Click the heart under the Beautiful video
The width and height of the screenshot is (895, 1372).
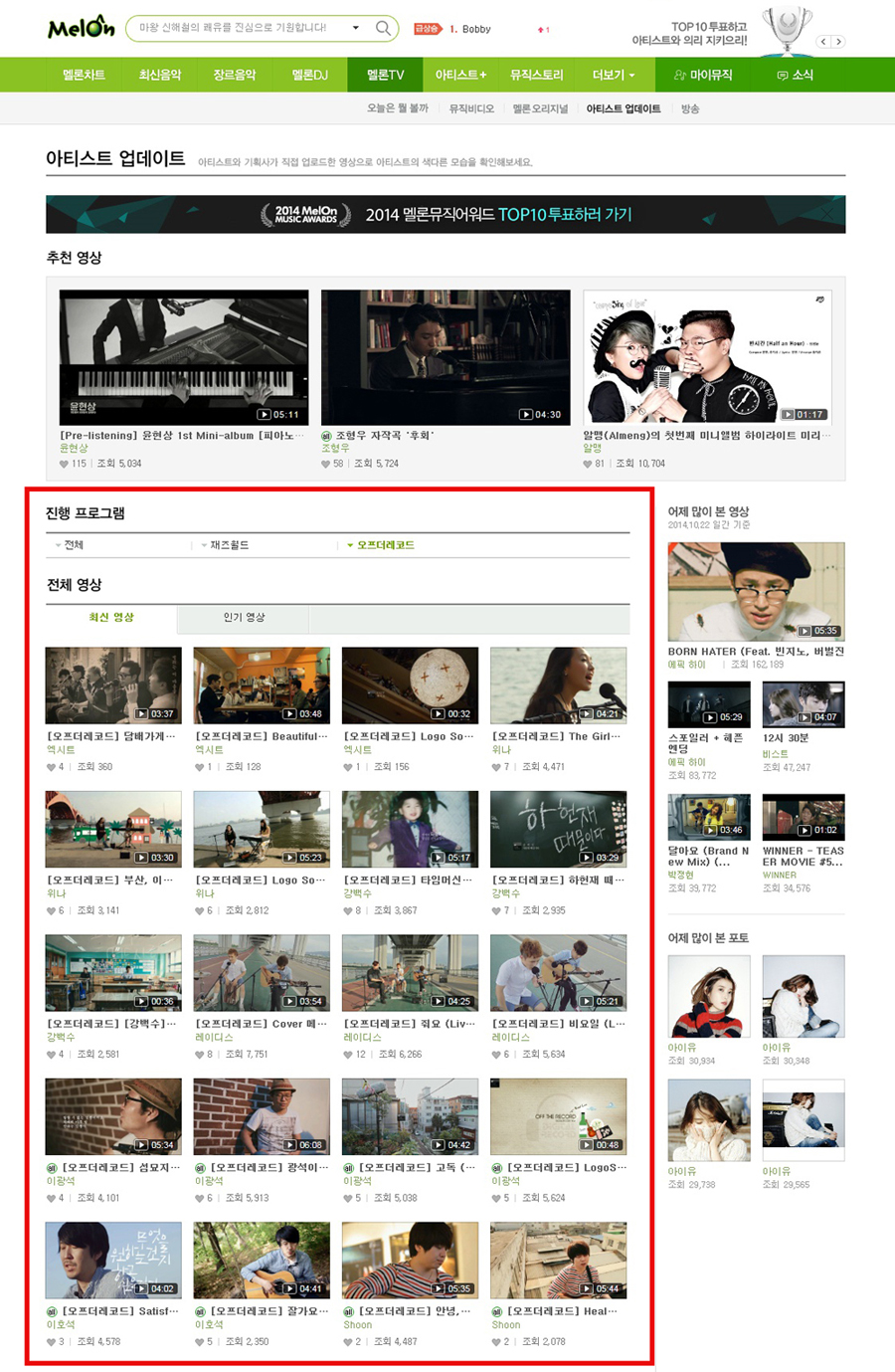[x=200, y=767]
